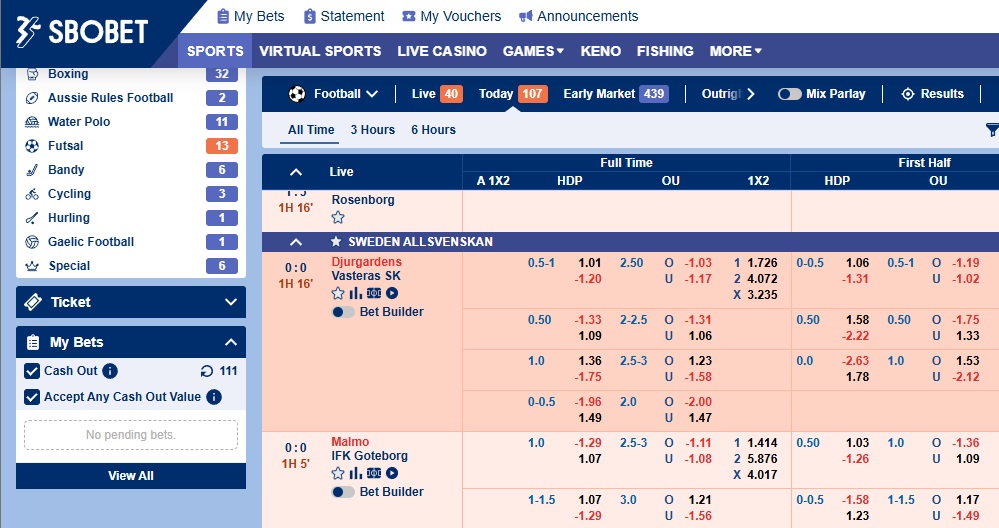Refresh the cash out counter
999x528 pixels.
206,371
